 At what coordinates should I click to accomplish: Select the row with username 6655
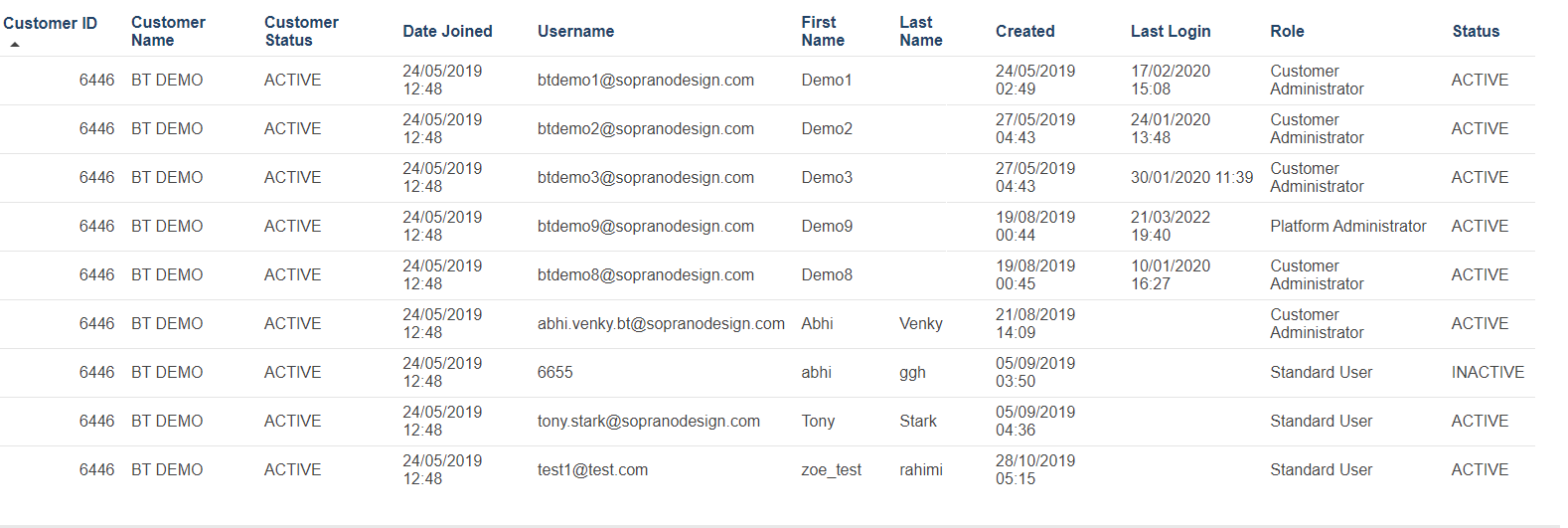click(554, 372)
